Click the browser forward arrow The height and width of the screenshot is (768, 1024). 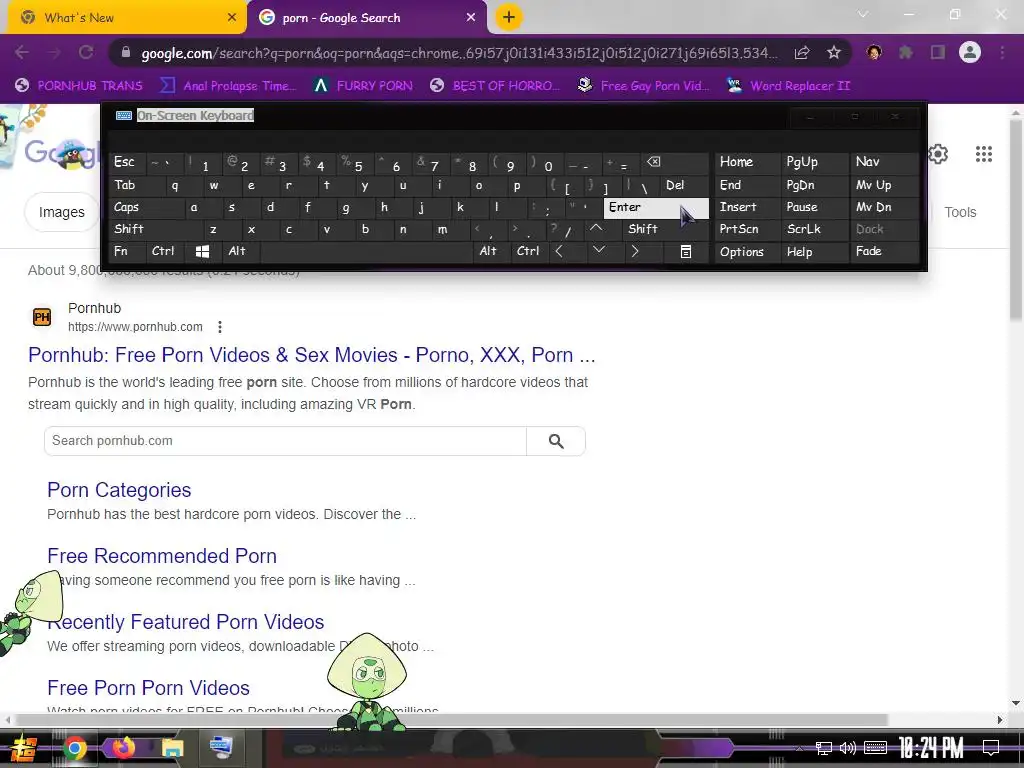click(54, 53)
